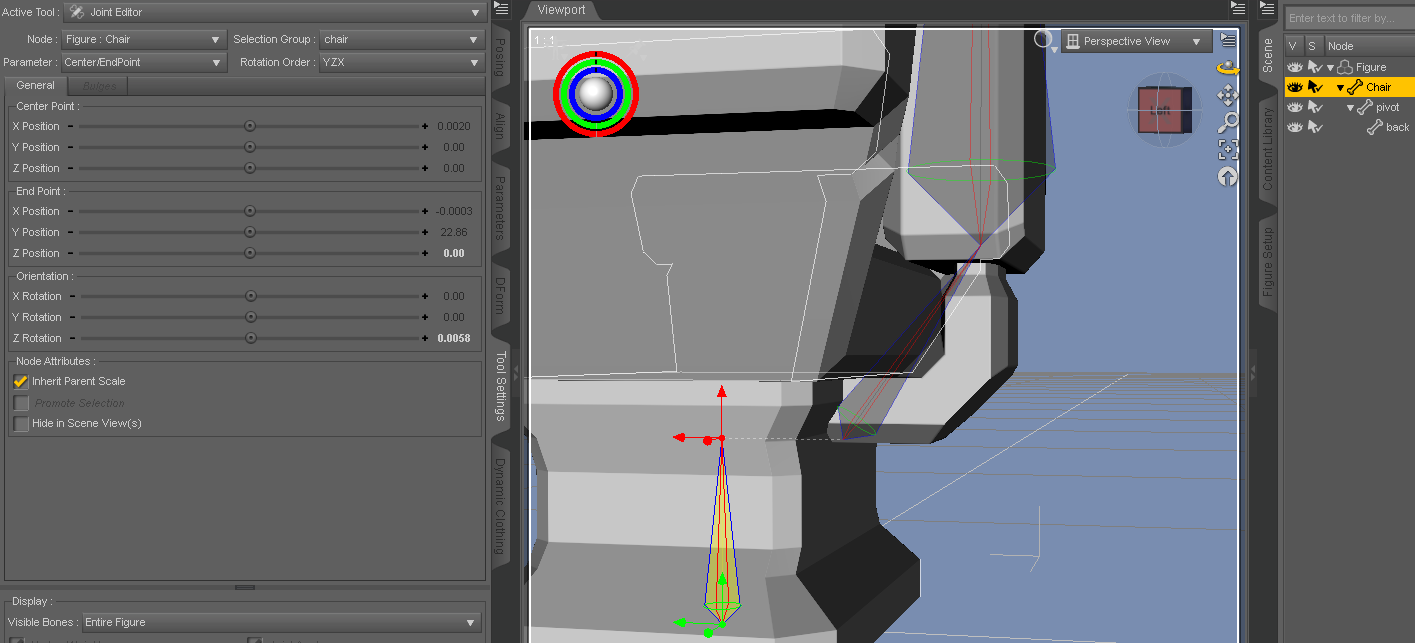Screen dimensions: 1415x643
Task: Open the Perspective View camera dropdown
Action: click(1136, 41)
